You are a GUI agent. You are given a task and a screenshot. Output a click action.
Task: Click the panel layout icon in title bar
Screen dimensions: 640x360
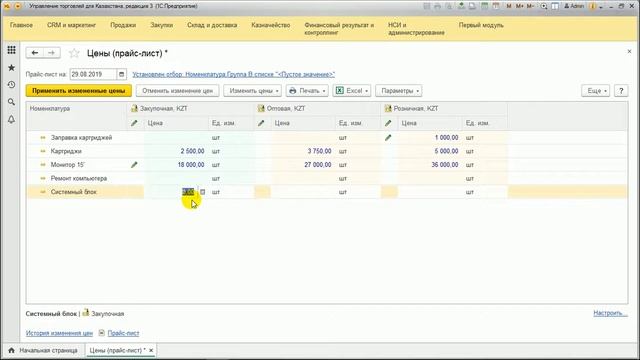pos(555,6)
